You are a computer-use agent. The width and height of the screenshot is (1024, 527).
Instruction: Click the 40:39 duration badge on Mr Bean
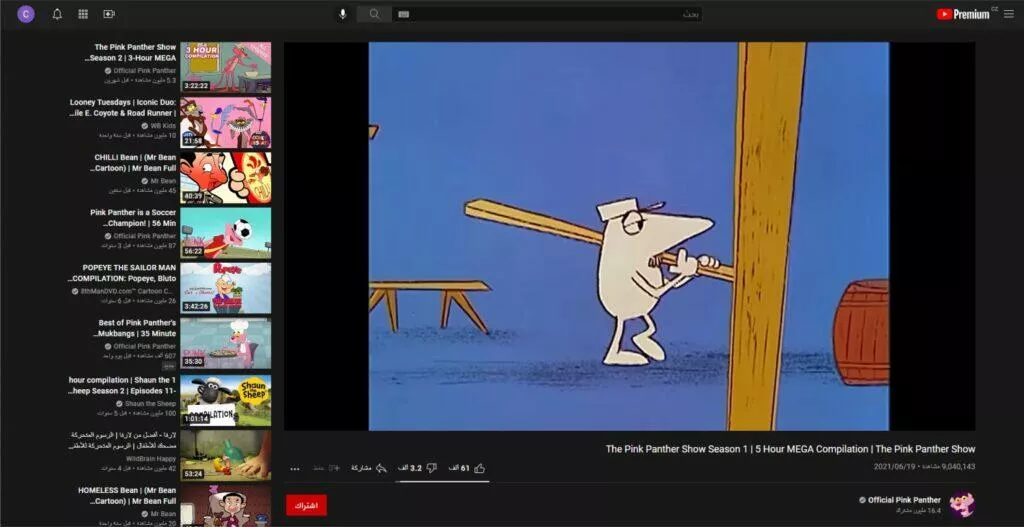[193, 196]
